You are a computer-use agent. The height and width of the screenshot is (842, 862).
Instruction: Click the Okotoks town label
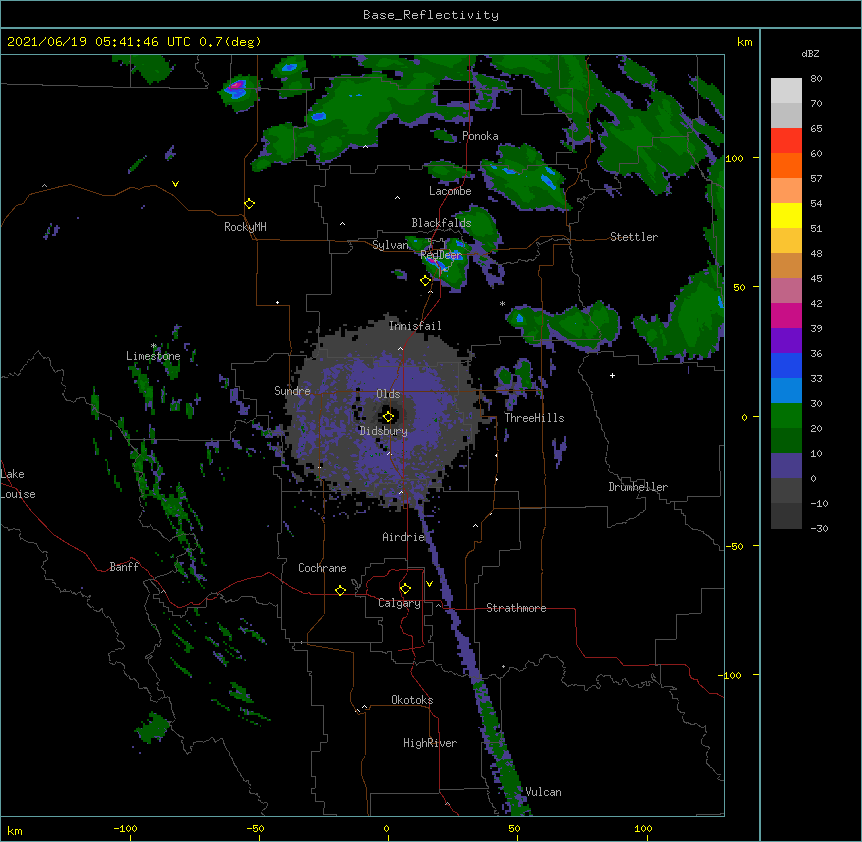[x=412, y=700]
